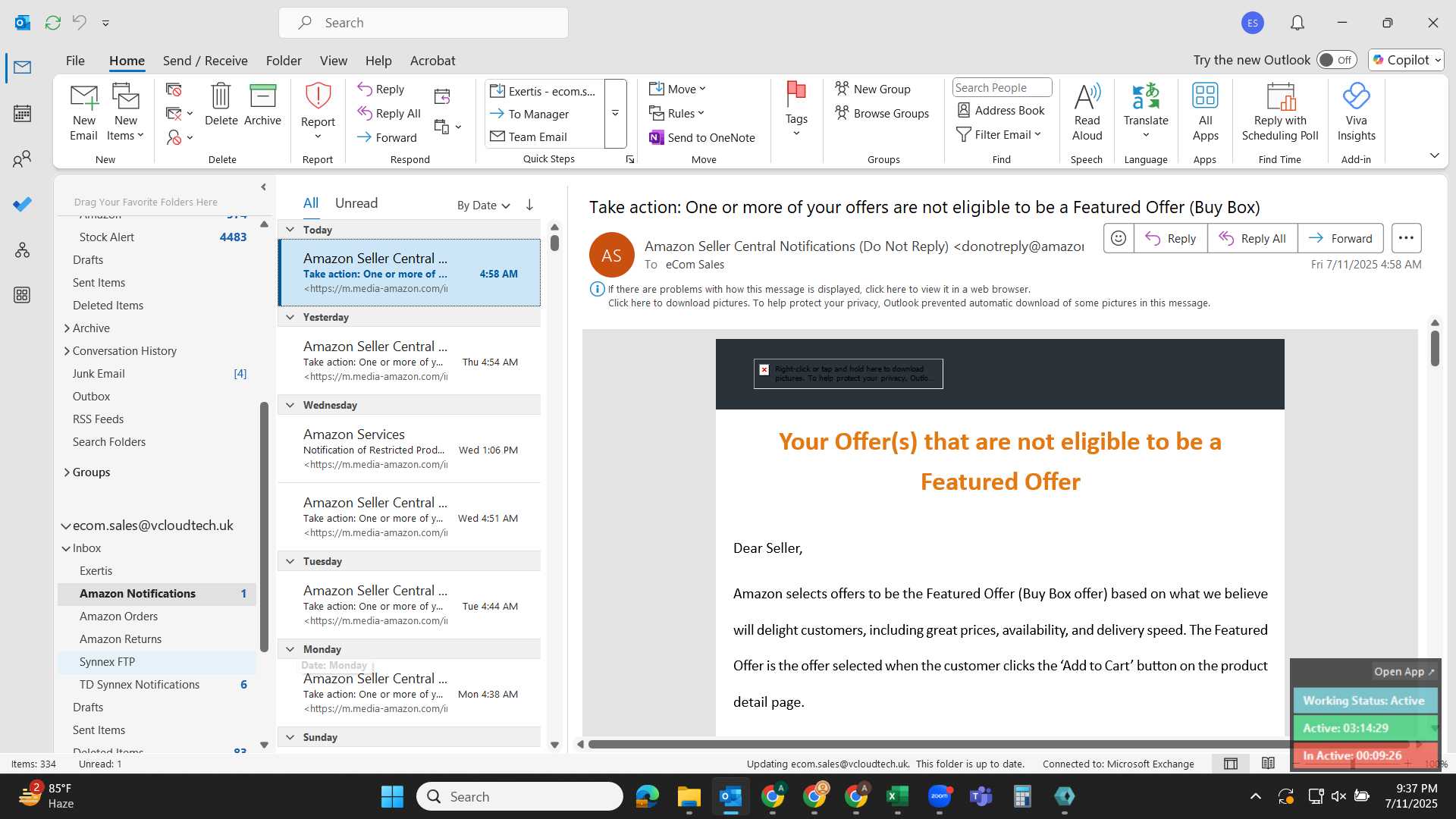Image resolution: width=1456 pixels, height=819 pixels.
Task: Open the Acrobat ribbon tab
Action: coord(432,61)
